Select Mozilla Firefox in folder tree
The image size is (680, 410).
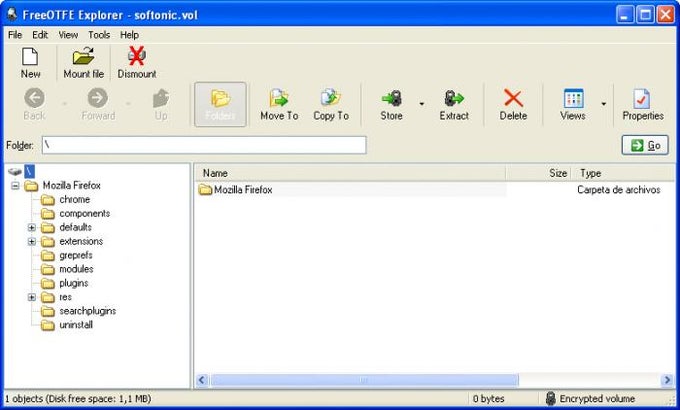point(72,186)
